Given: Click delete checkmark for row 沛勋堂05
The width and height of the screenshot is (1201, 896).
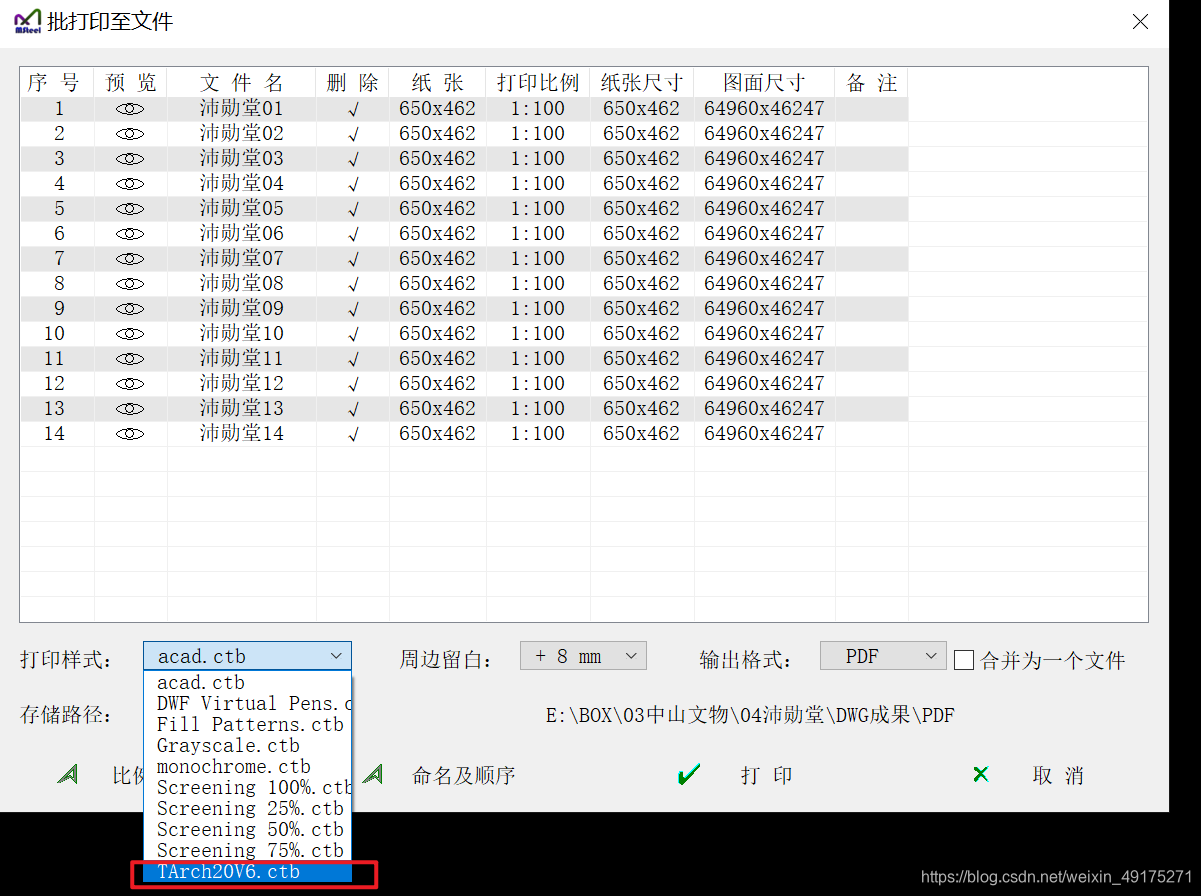Looking at the screenshot, I should click(353, 210).
